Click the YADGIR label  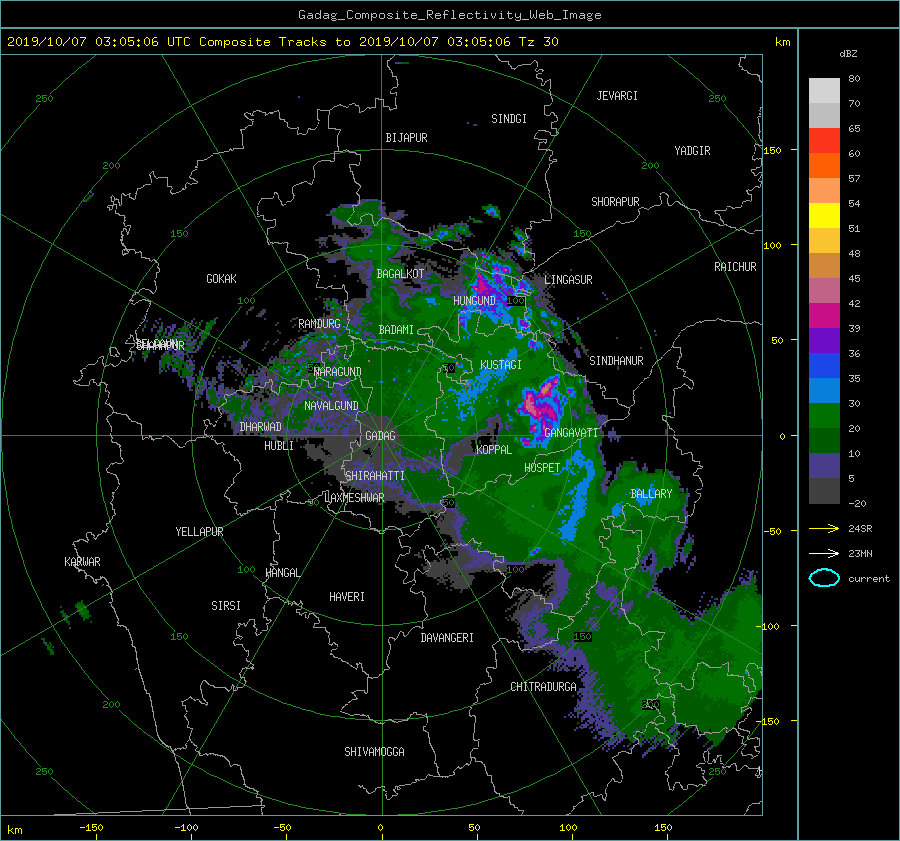click(692, 150)
